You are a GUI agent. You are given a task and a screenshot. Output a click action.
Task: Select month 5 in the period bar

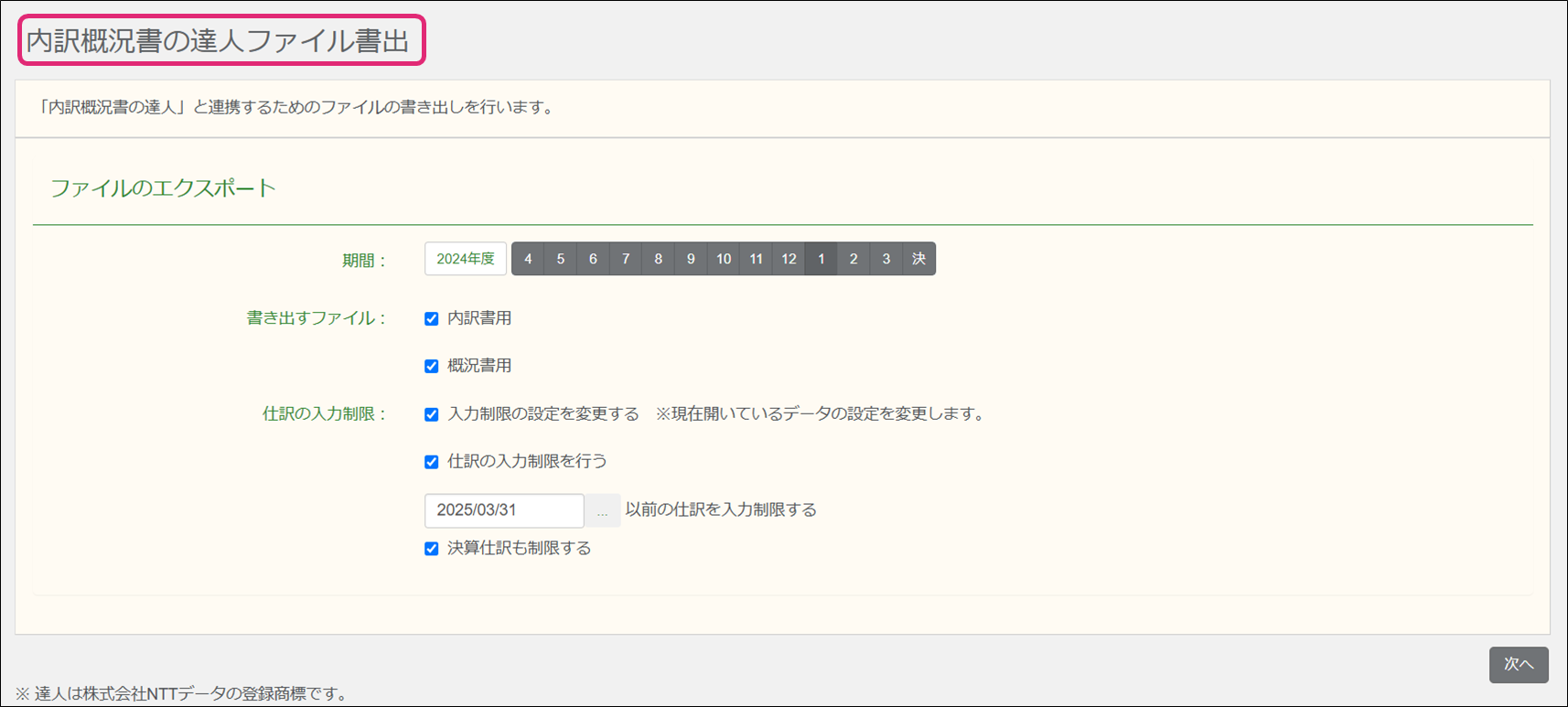[561, 259]
